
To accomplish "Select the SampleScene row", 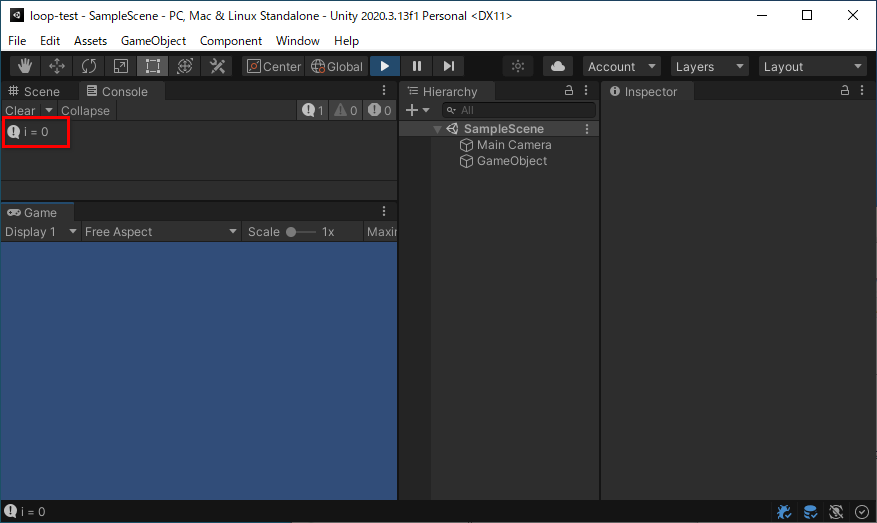I will (499, 129).
